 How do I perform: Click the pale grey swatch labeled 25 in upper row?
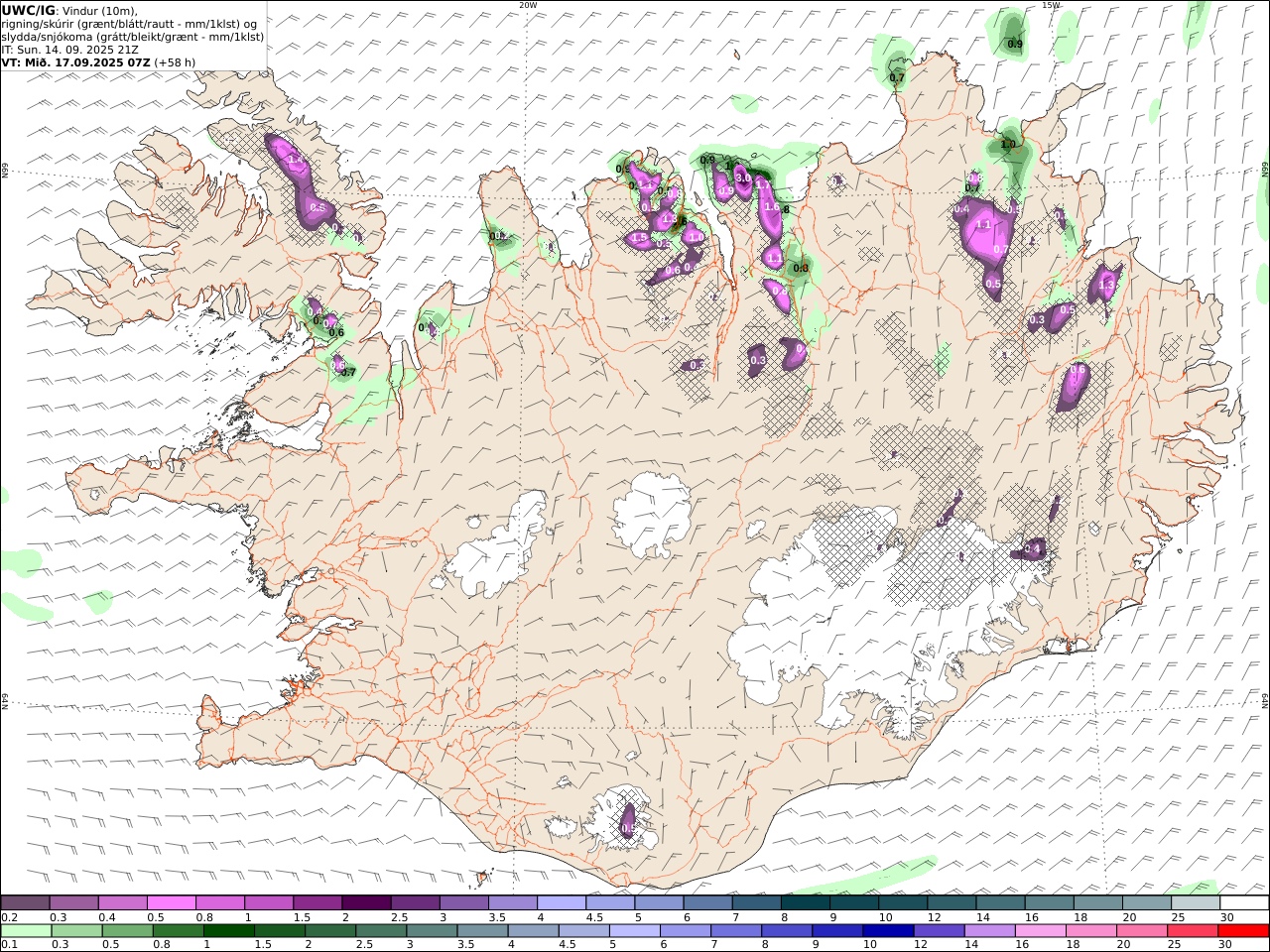tap(1195, 902)
